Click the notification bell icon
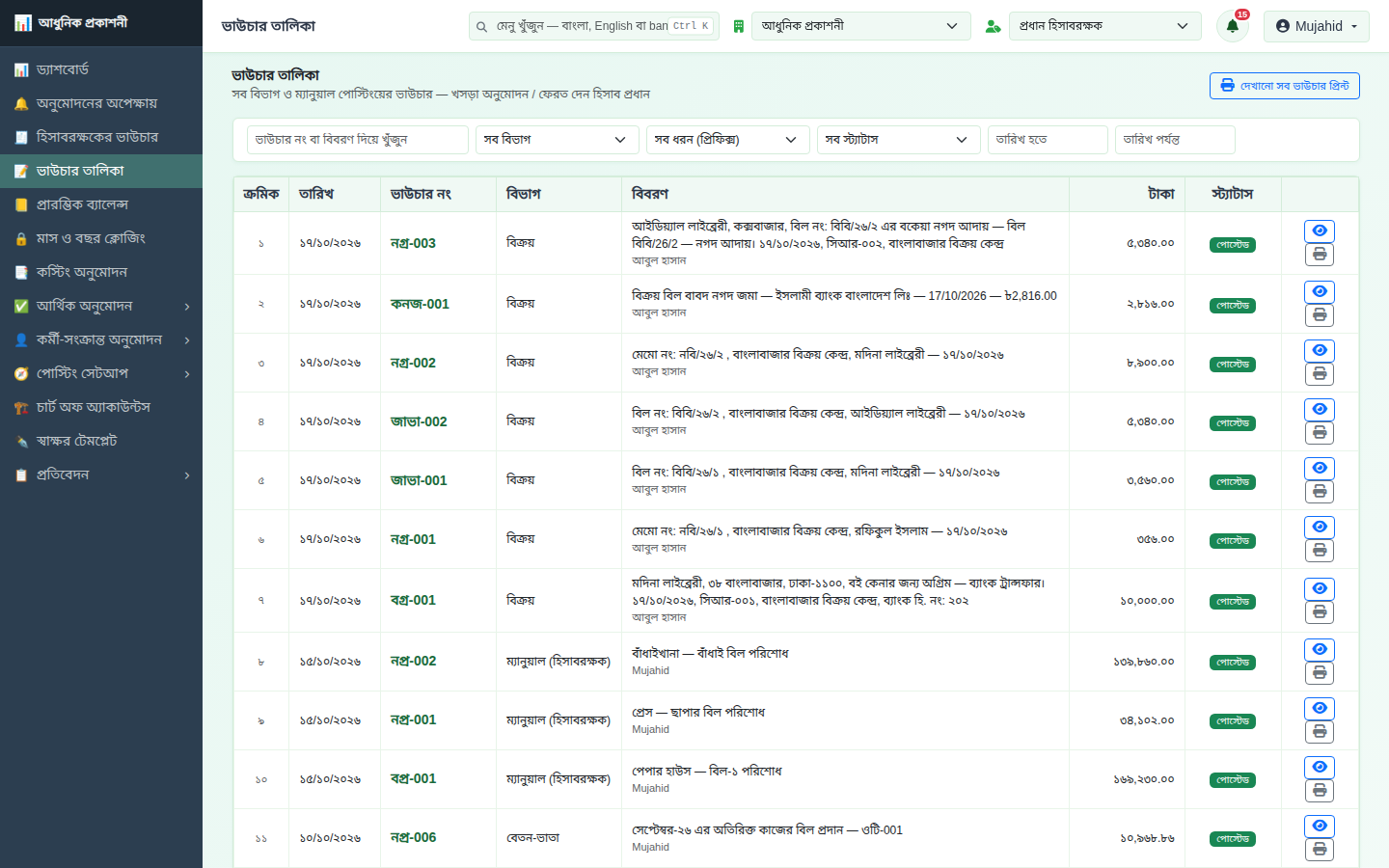1389x868 pixels. pos(1232,26)
